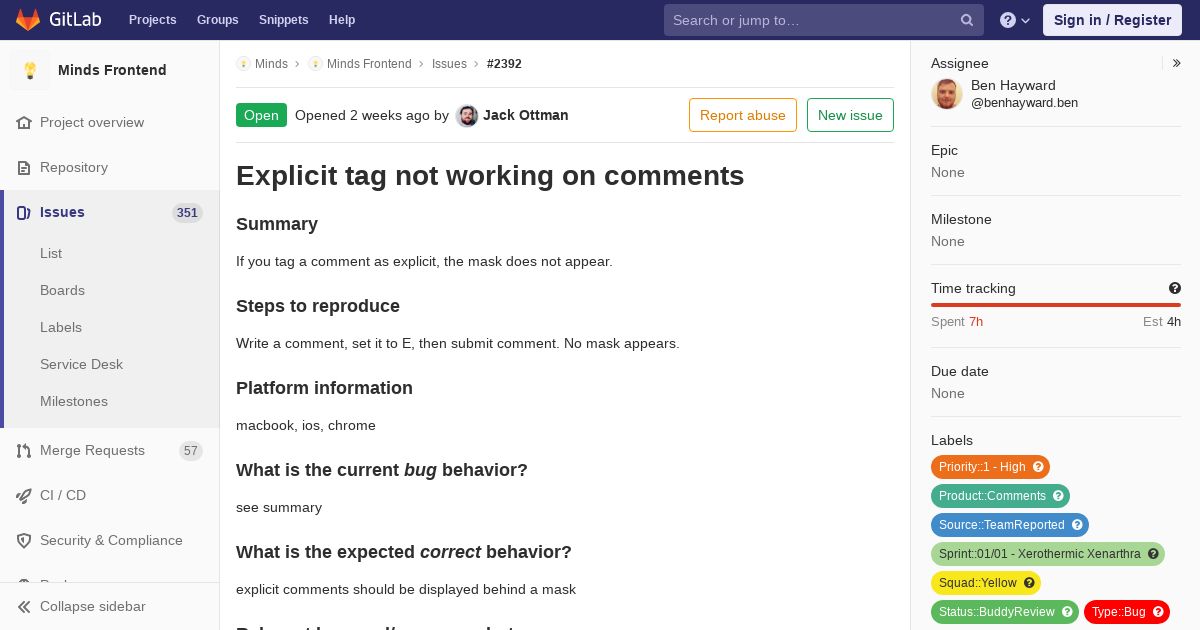The image size is (1200, 630).
Task: Click Ben Hayward's assignee avatar
Action: [x=947, y=94]
